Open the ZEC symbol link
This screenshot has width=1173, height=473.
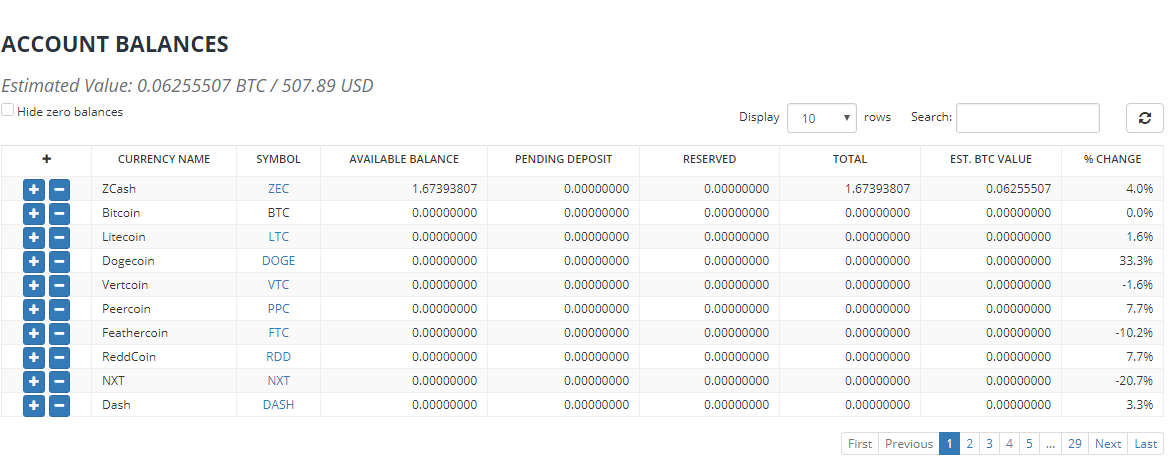pos(278,189)
